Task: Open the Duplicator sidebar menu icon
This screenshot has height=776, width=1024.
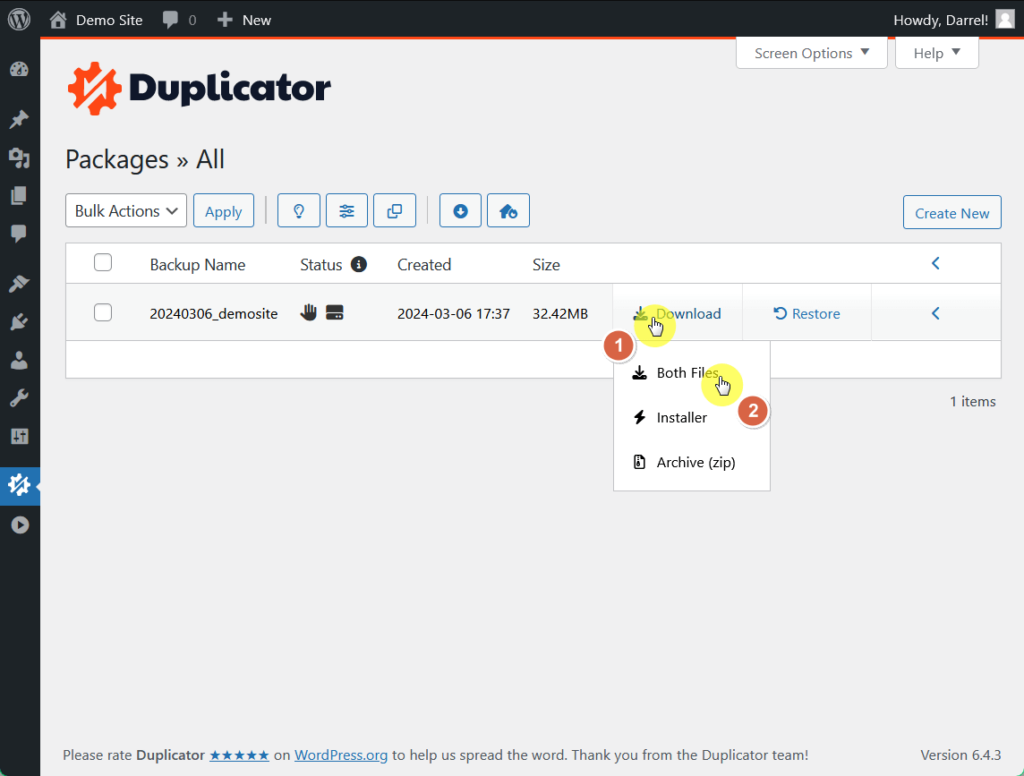Action: tap(19, 485)
